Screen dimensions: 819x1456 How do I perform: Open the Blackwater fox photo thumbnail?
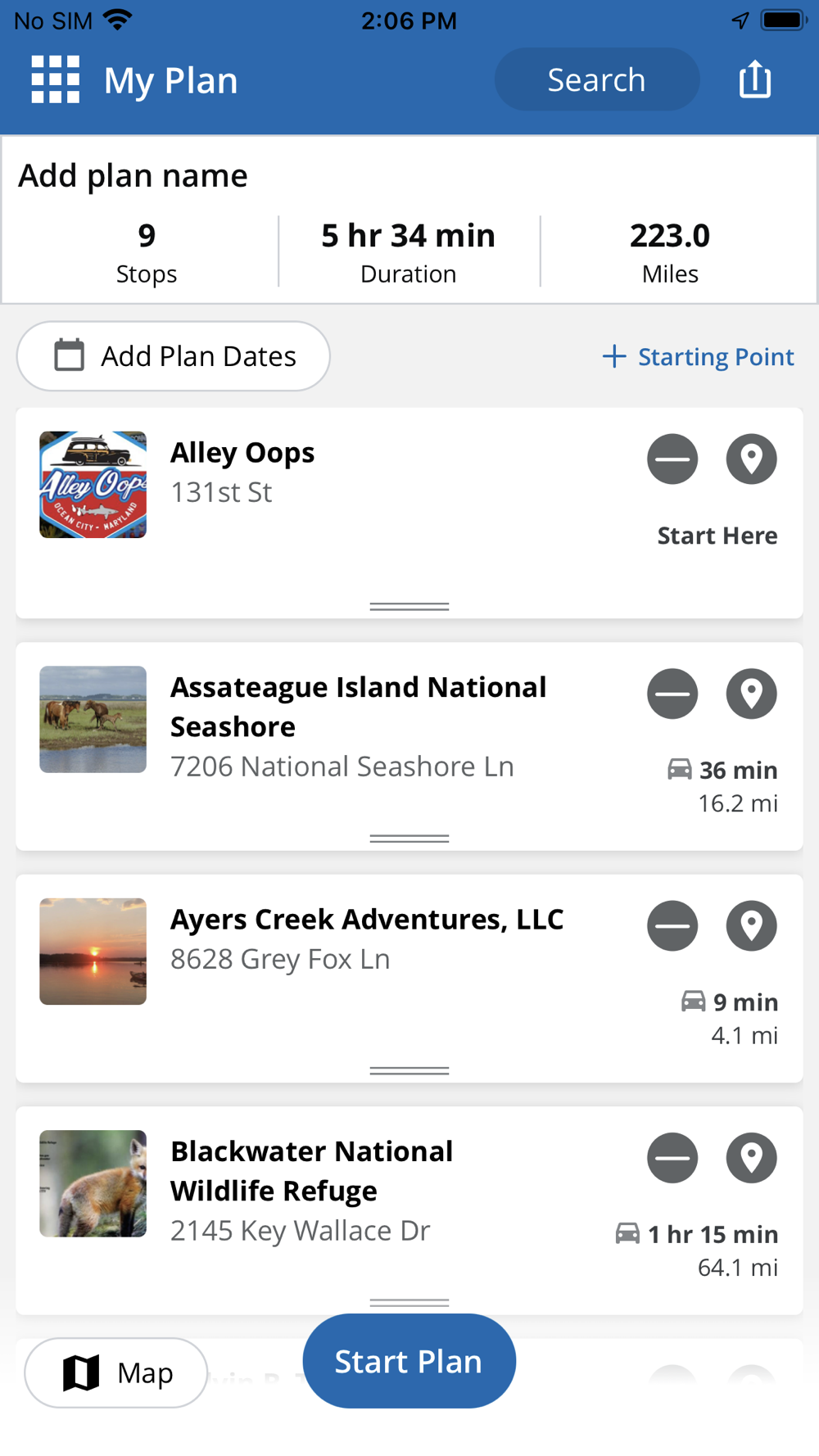(x=93, y=1183)
